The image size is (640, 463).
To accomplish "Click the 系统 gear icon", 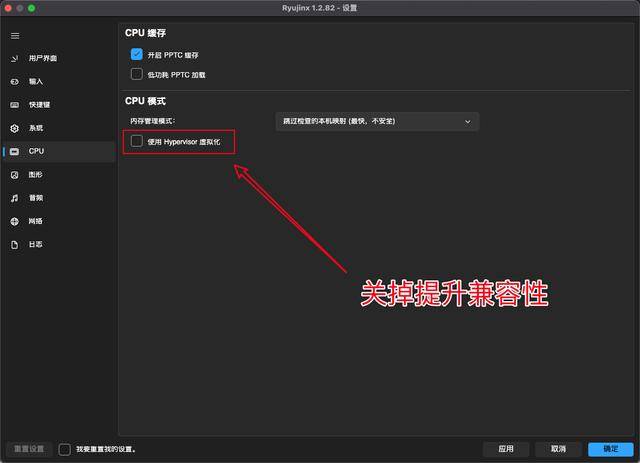I will [x=15, y=128].
